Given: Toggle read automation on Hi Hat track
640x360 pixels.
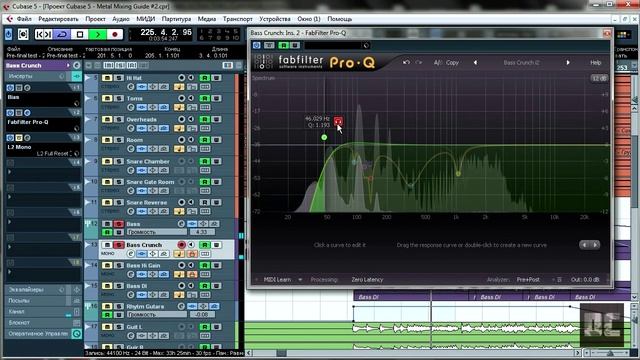Looking at the screenshot, I should click(204, 78).
